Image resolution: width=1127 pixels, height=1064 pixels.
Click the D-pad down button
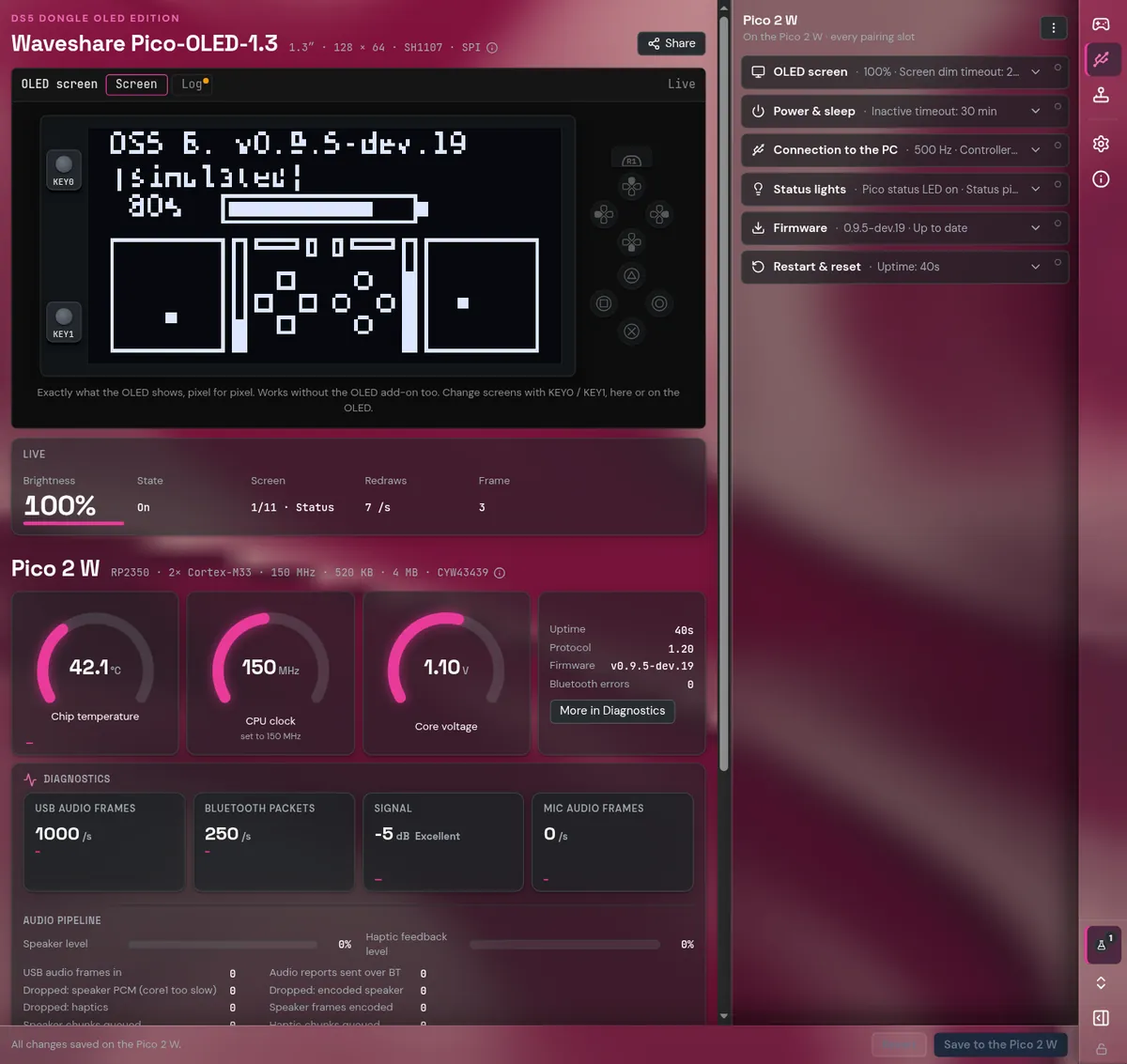click(632, 242)
